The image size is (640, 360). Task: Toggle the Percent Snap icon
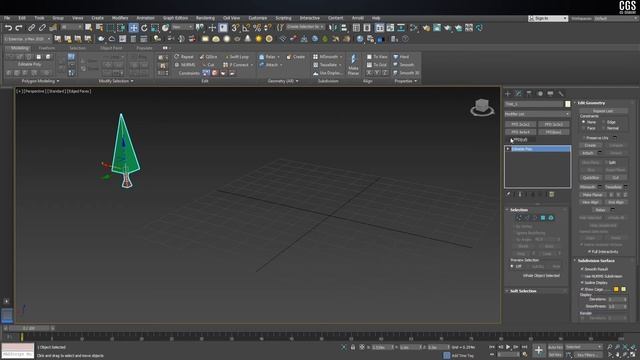[x=257, y=28]
